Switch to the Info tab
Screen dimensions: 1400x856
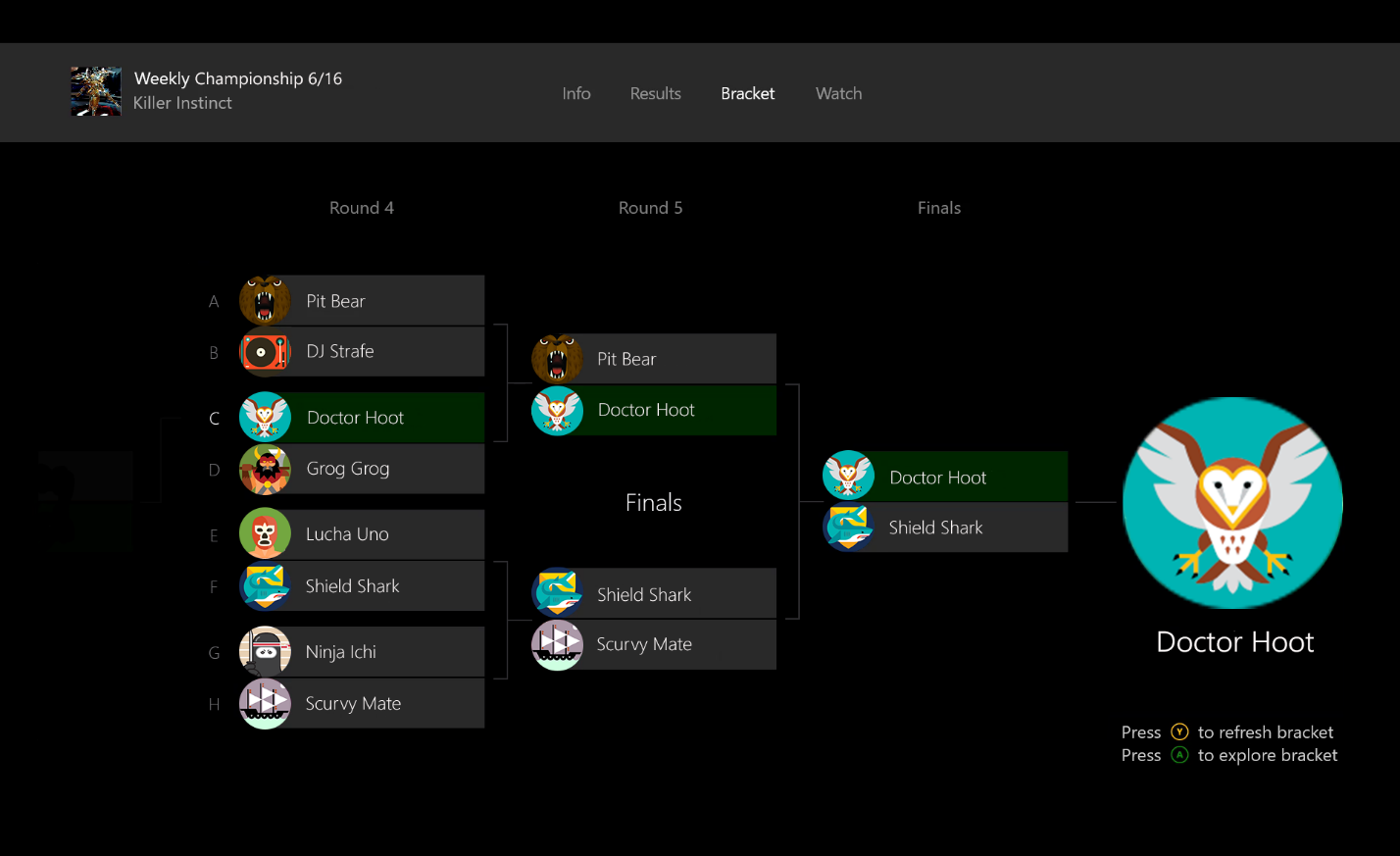pyautogui.click(x=576, y=93)
